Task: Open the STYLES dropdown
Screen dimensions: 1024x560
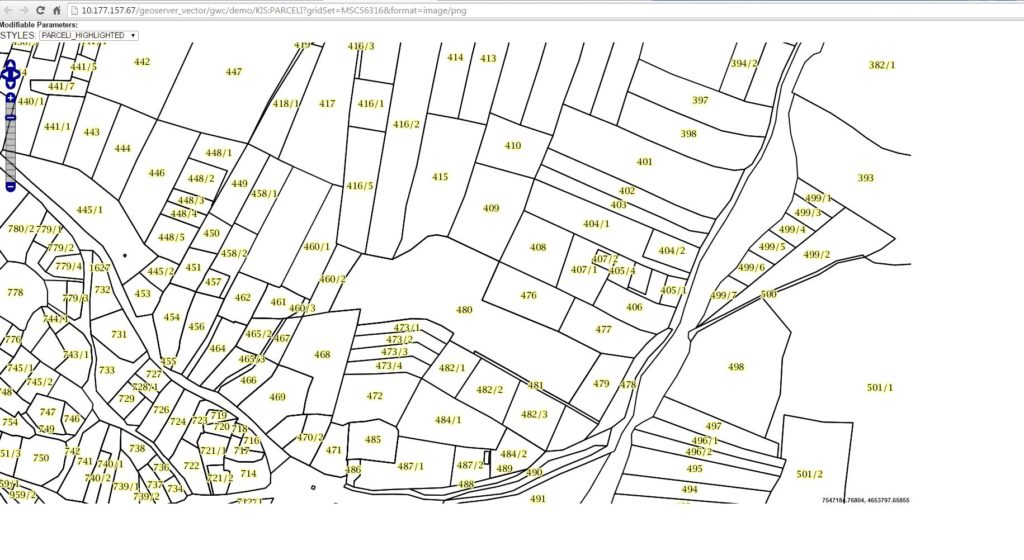Action: tap(88, 35)
